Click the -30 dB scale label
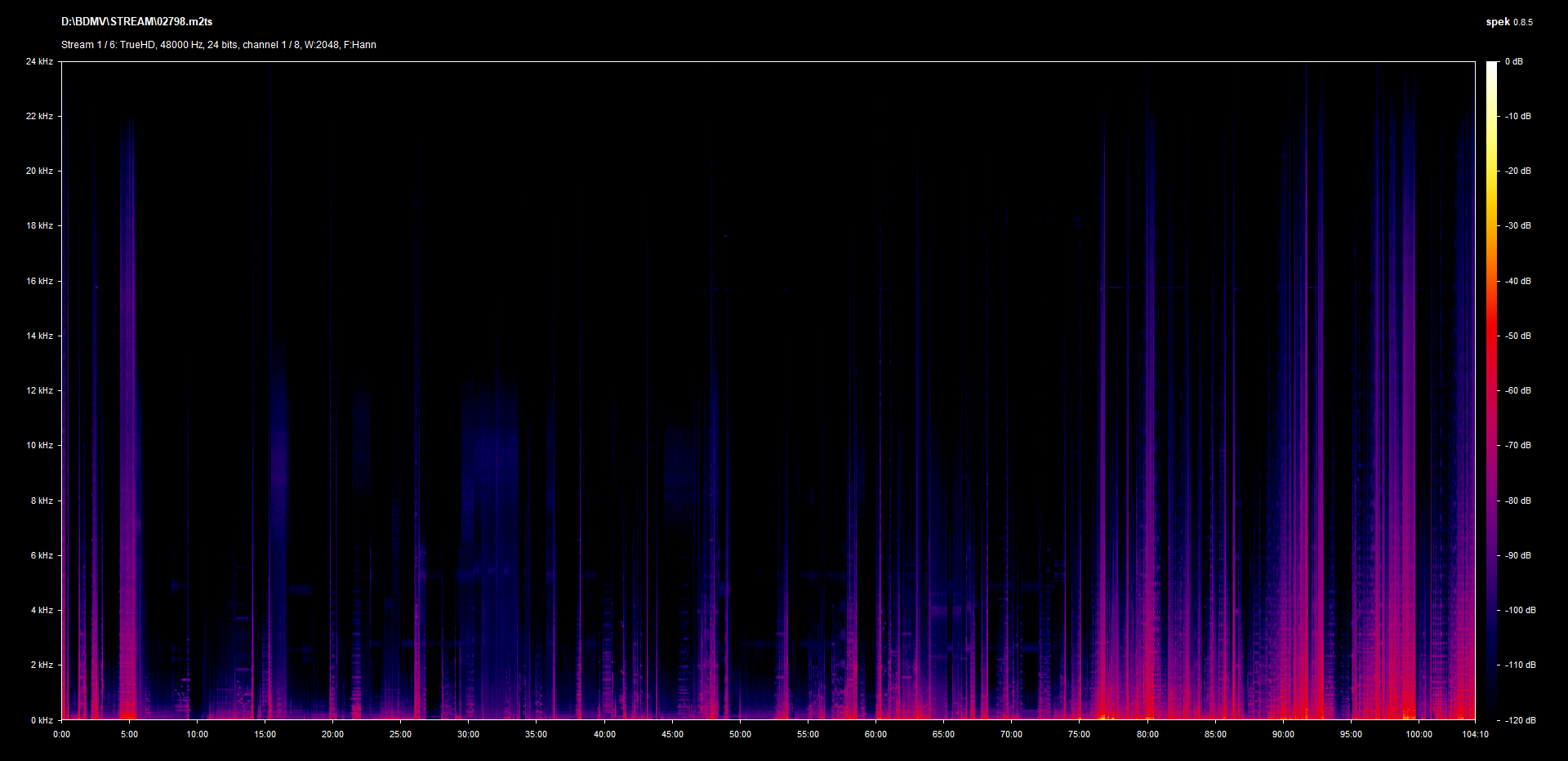This screenshot has width=1568, height=761. pyautogui.click(x=1518, y=225)
